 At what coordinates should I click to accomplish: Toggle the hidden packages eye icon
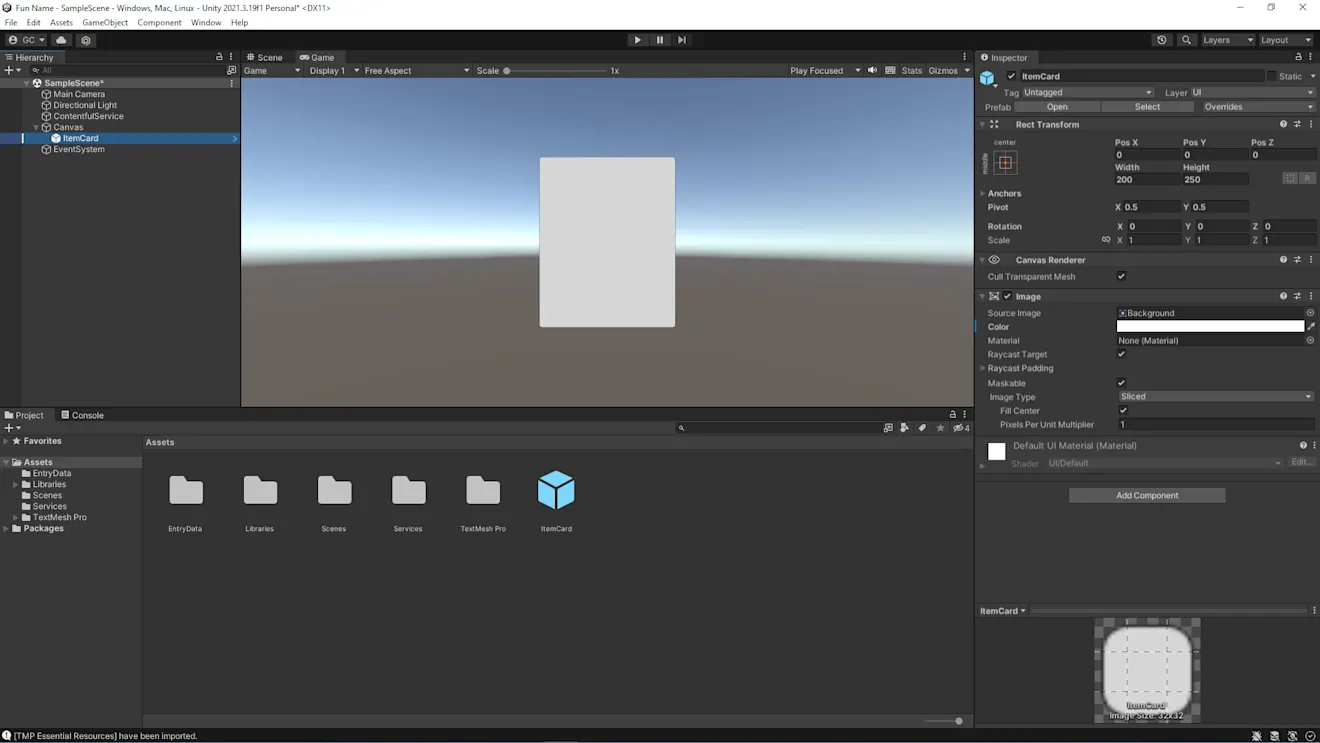(x=960, y=428)
